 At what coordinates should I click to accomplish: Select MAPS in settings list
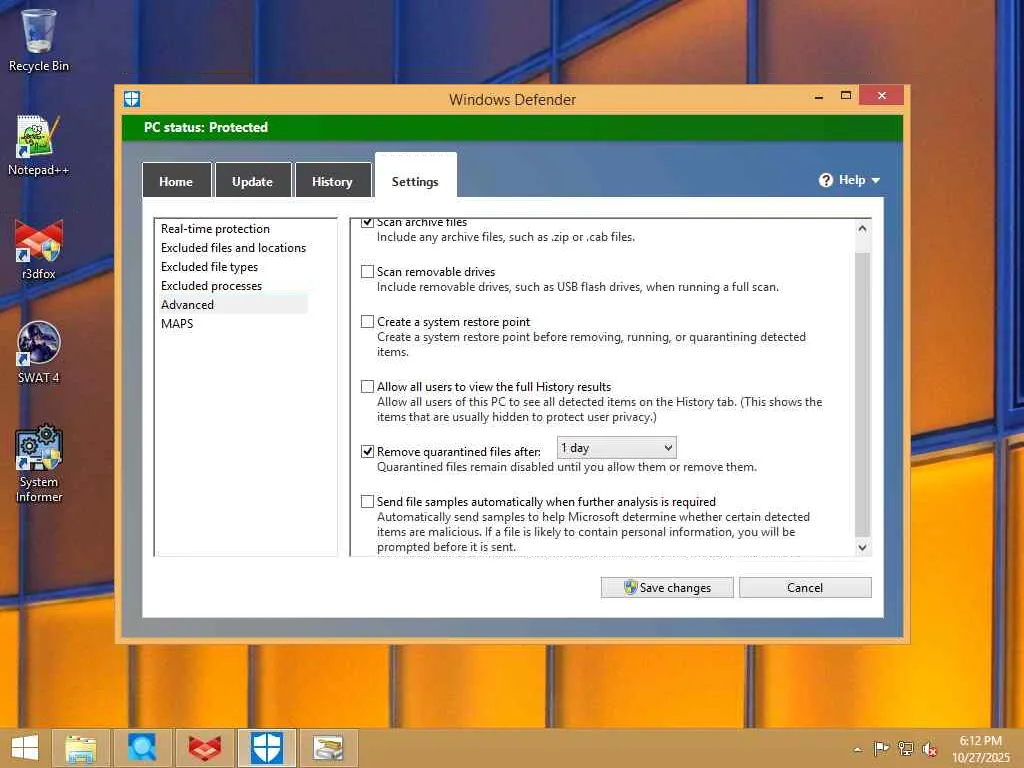coord(177,323)
